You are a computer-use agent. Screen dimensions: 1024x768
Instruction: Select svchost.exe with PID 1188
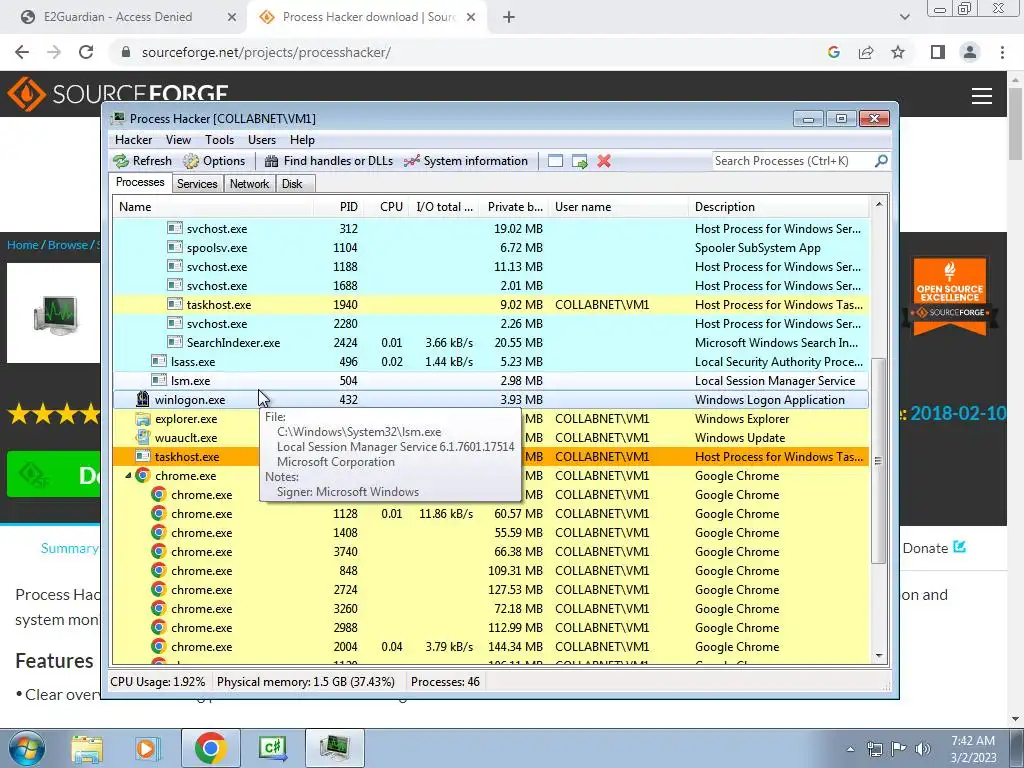click(x=491, y=266)
